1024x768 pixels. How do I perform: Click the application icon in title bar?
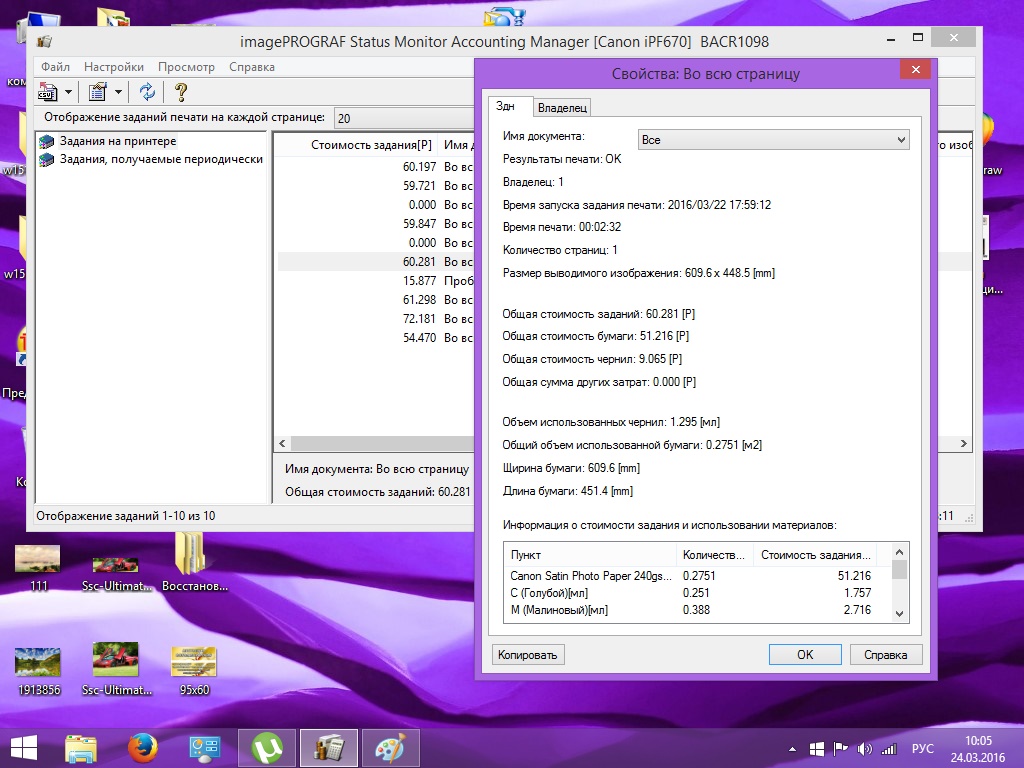[44, 41]
